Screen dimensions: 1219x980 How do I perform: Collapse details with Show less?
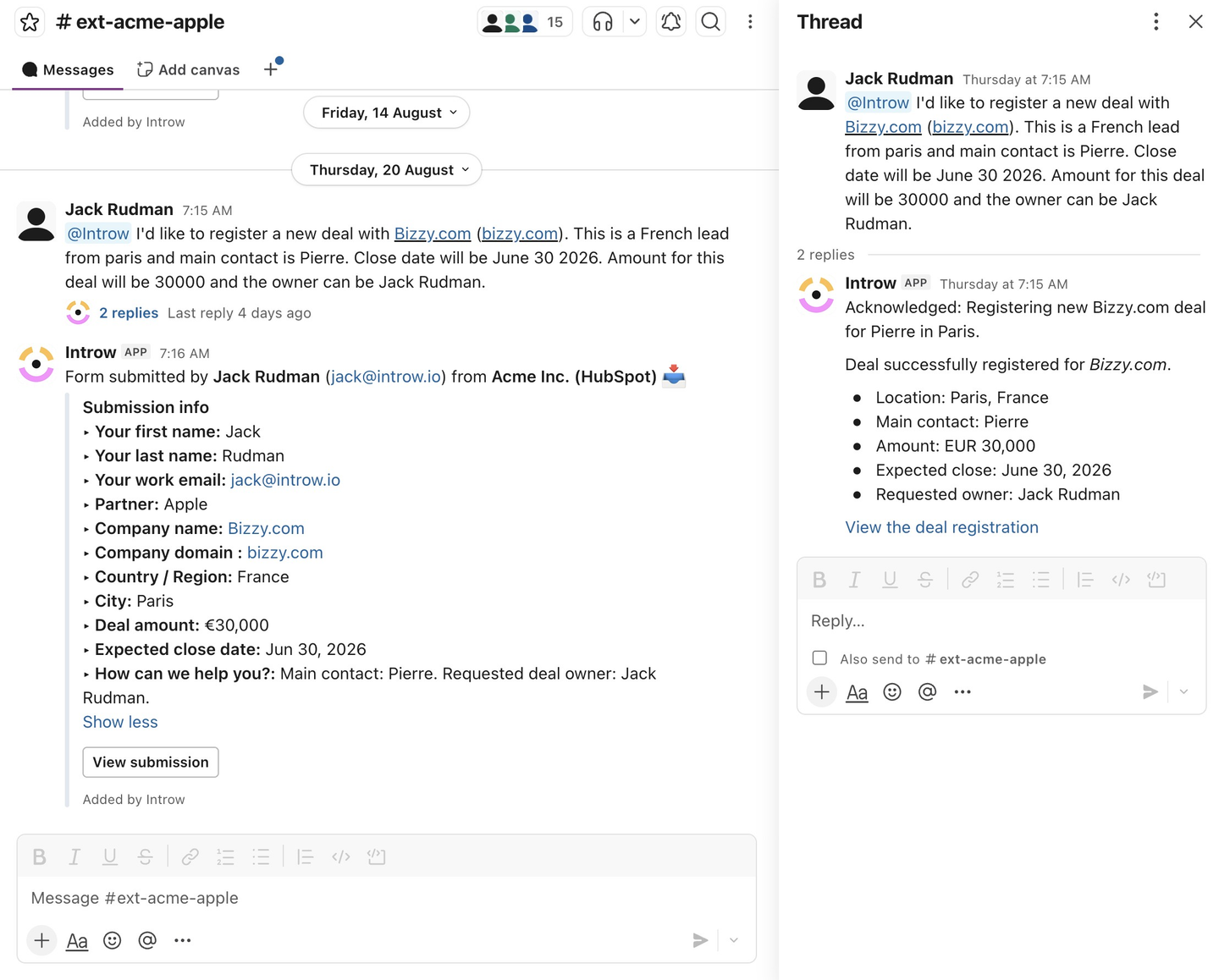(120, 722)
